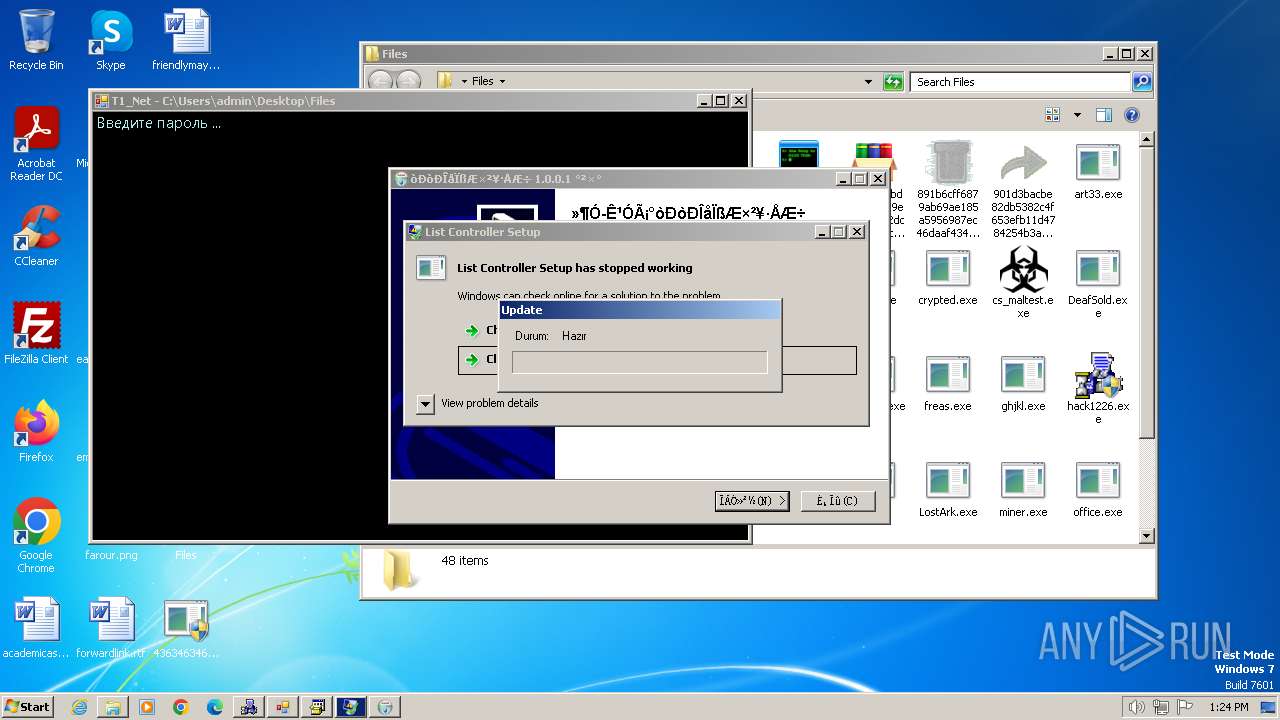1280x720 pixels.
Task: Click the green refresh button in address bar
Action: [x=894, y=82]
